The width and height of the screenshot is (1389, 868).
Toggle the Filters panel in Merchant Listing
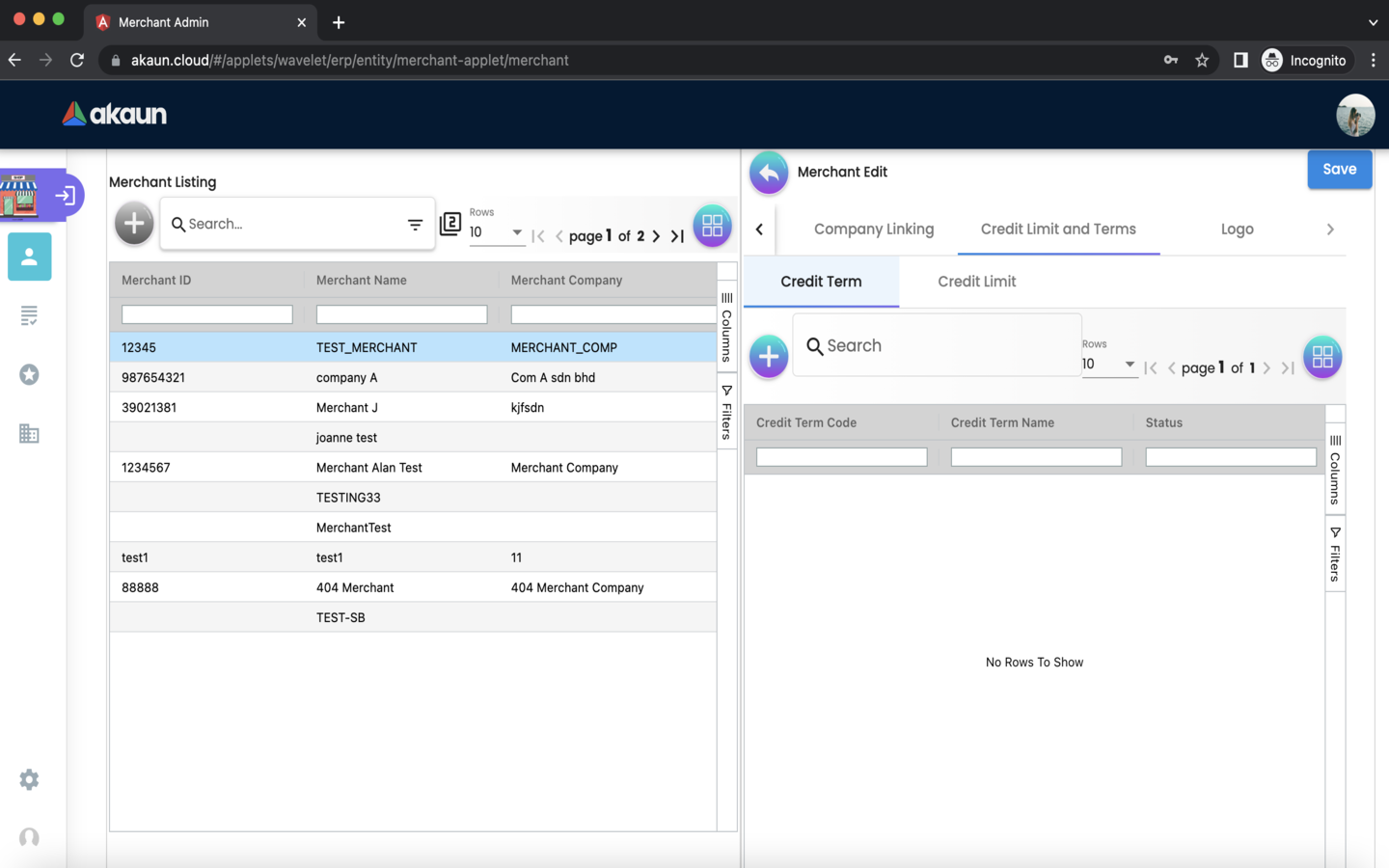(727, 413)
